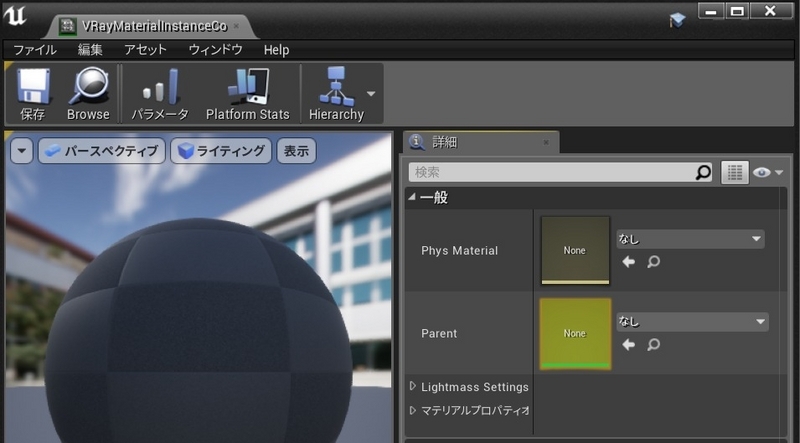Image resolution: width=800 pixels, height=443 pixels.
Task: Click the パースペクティブ viewport button
Action: [102, 151]
